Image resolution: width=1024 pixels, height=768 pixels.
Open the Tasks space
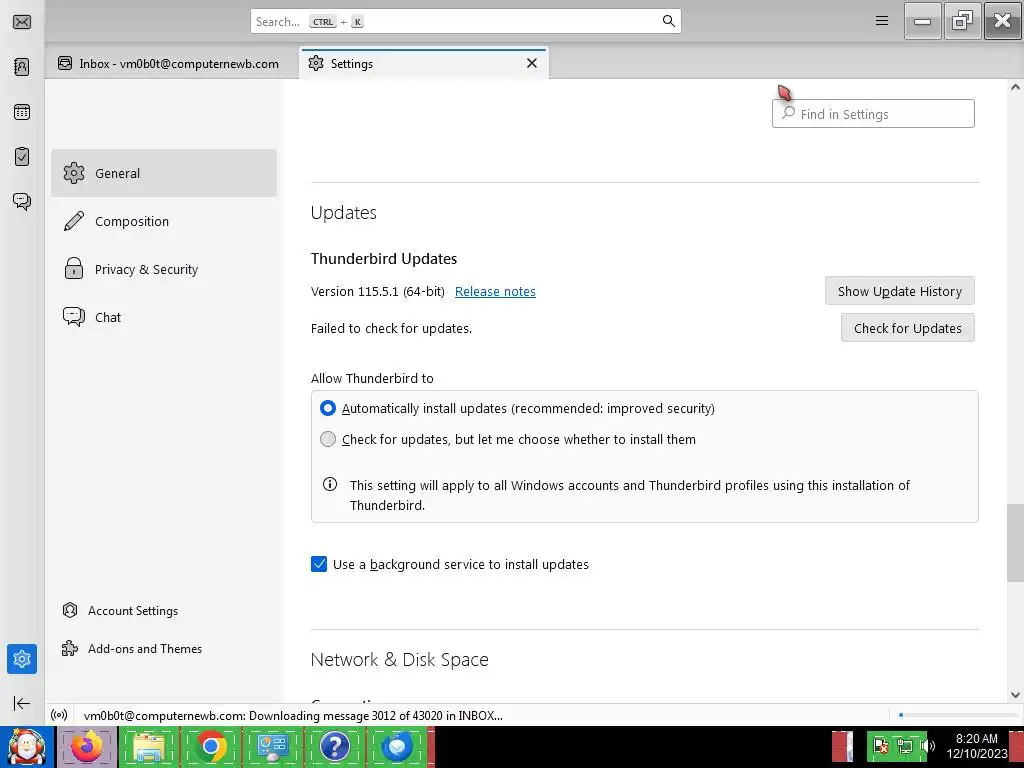22,157
